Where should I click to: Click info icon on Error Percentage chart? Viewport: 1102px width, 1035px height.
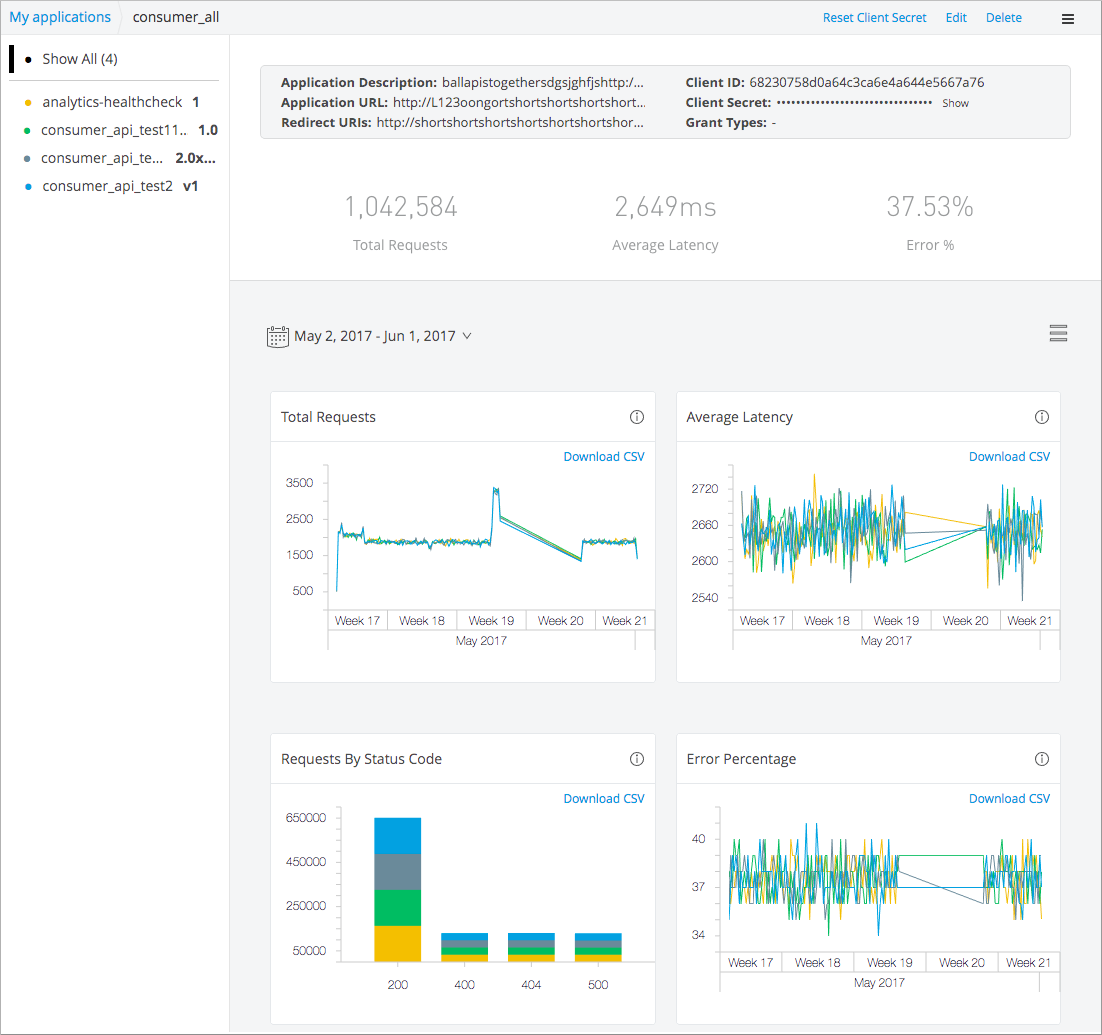pos(1042,759)
